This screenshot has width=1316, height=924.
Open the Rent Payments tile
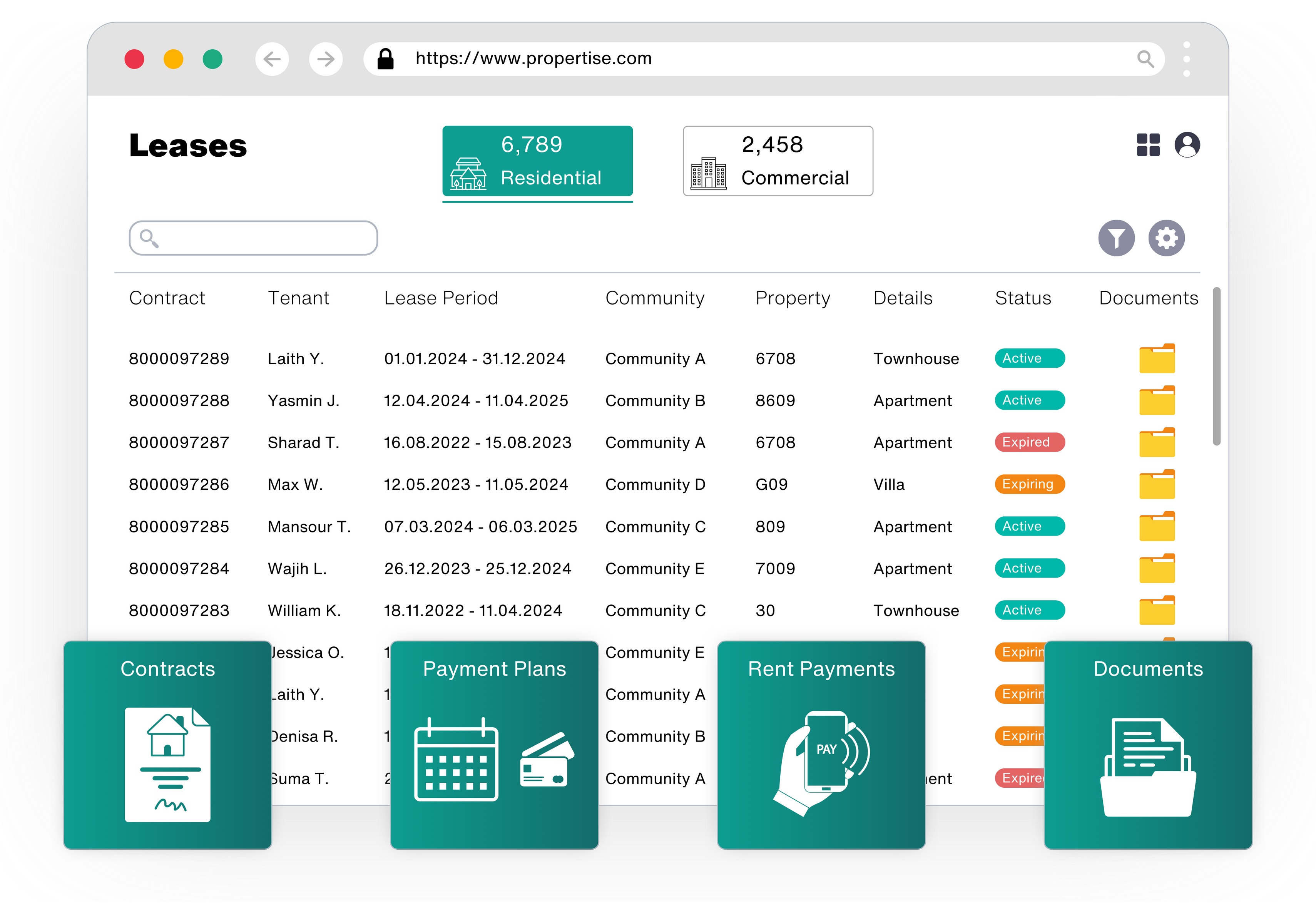click(x=821, y=745)
